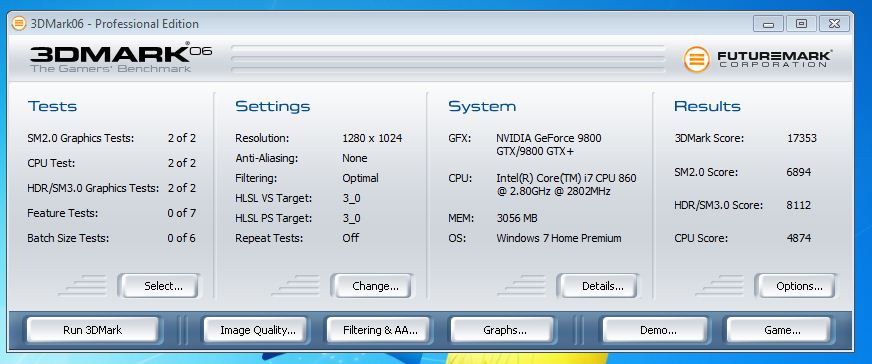Click the NVIDIA GeForce 9800 GFX text
The width and height of the screenshot is (872, 364).
click(549, 144)
